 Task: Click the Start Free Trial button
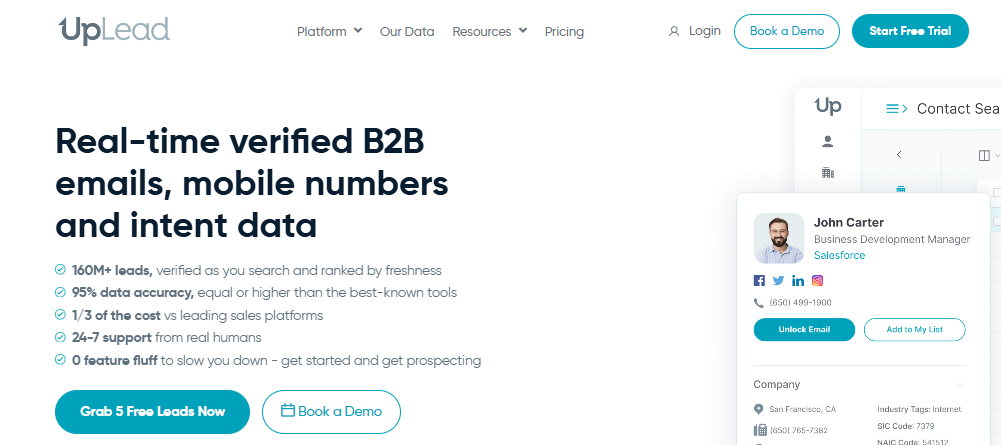[910, 31]
